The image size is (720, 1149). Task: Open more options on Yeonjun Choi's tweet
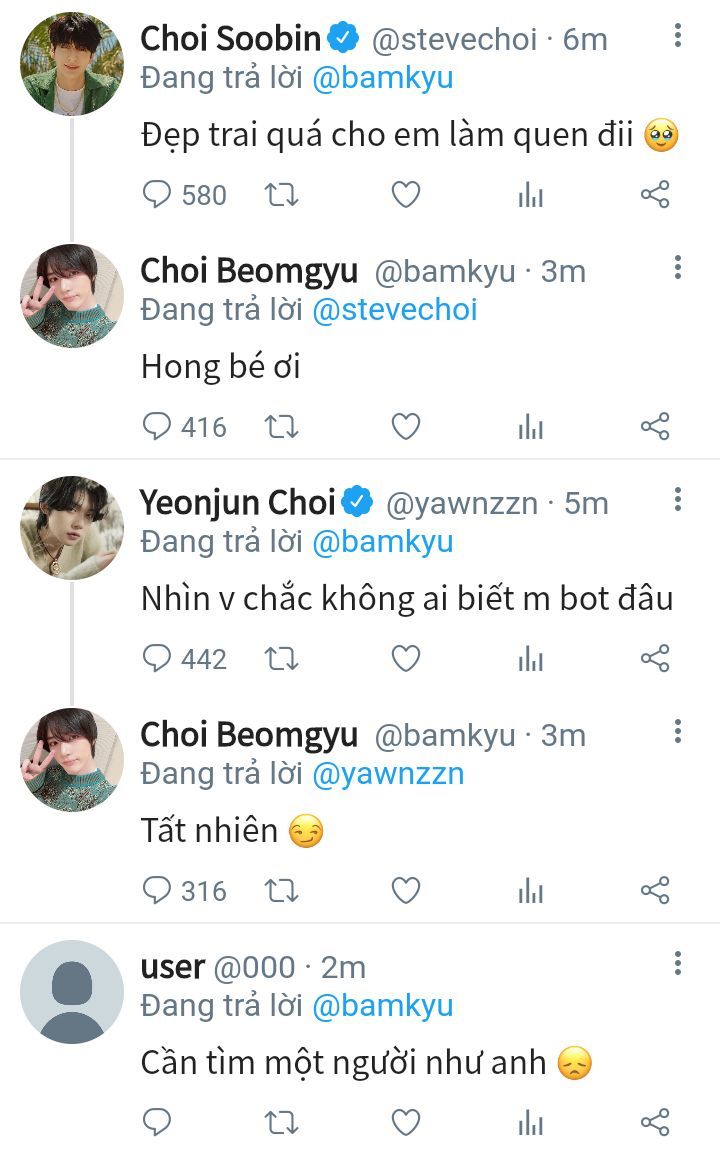pyautogui.click(x=678, y=500)
